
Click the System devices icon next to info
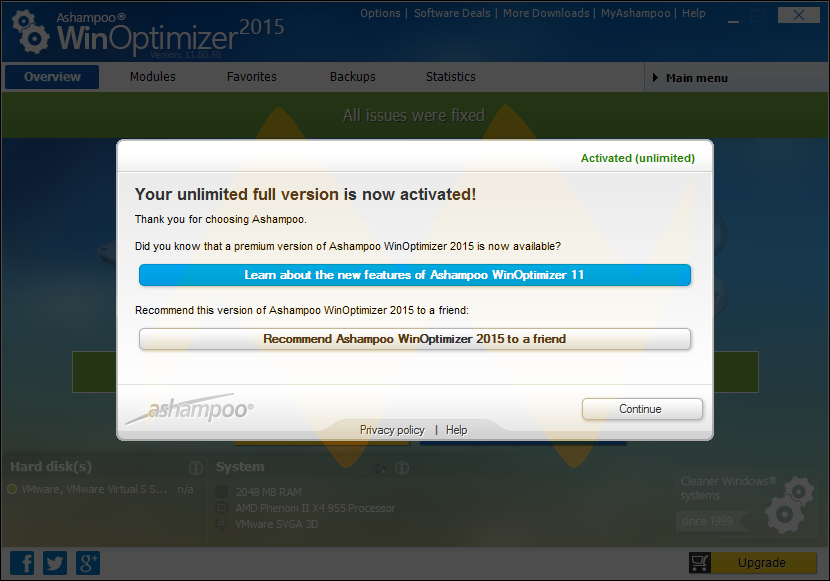[x=380, y=468]
